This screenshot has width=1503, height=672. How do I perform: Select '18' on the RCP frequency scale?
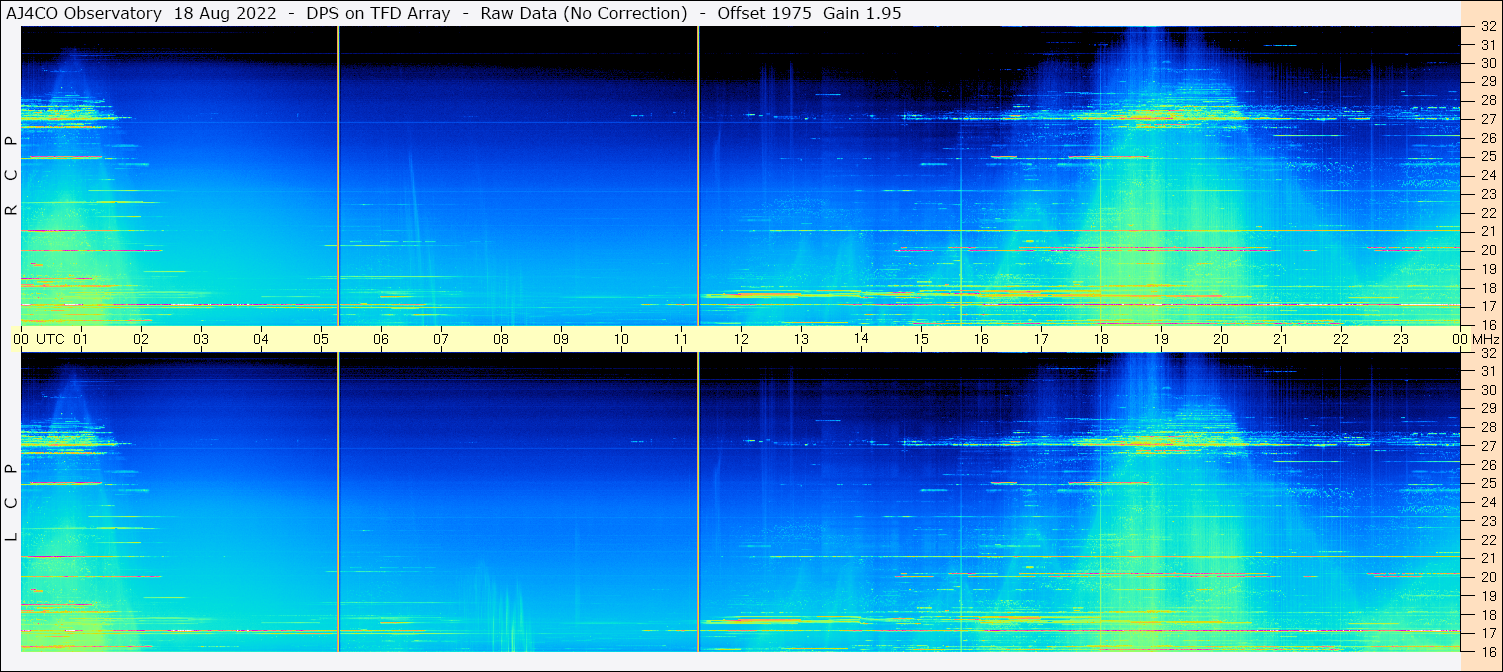point(1487,287)
